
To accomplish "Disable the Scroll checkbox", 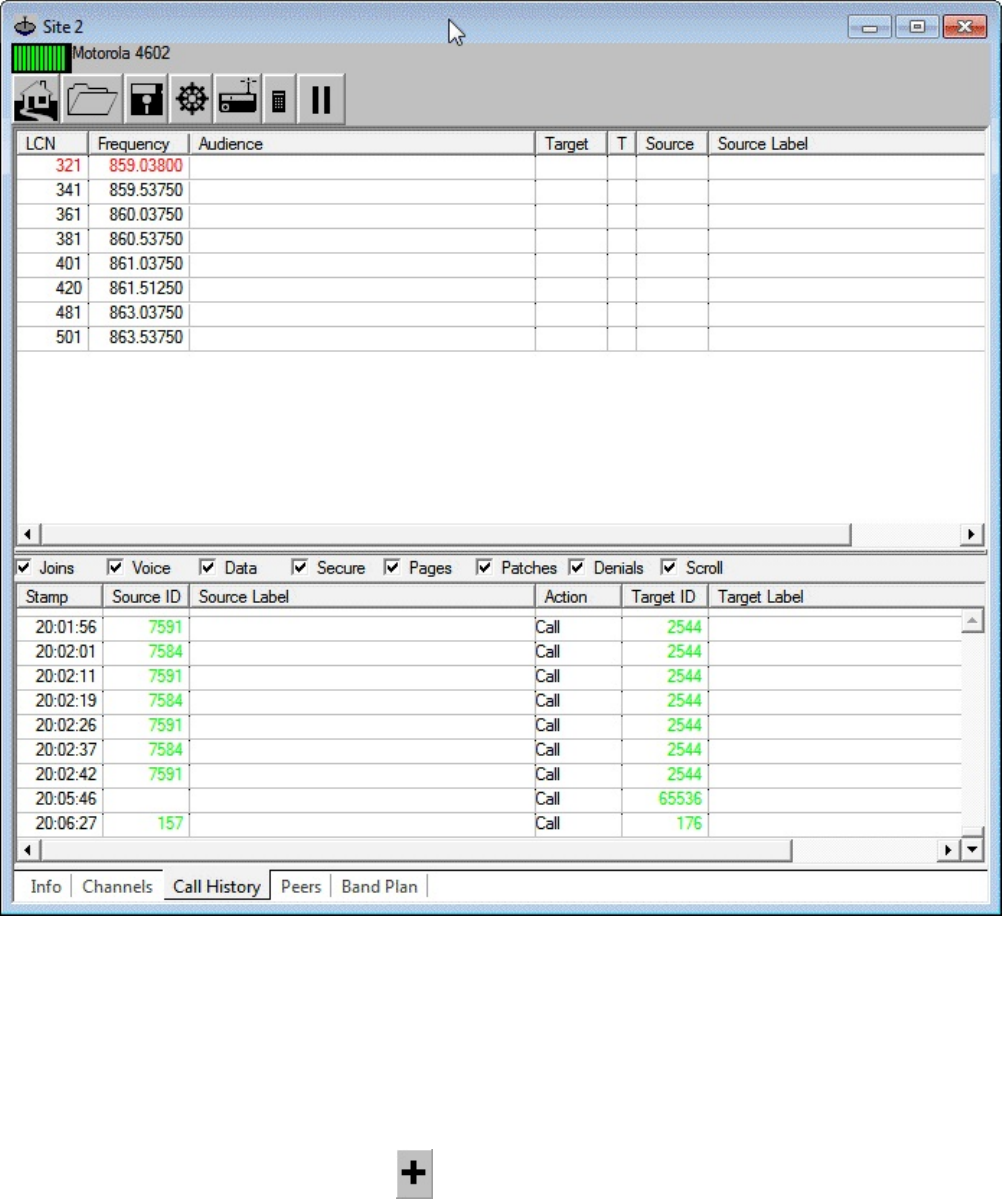I will click(669, 567).
